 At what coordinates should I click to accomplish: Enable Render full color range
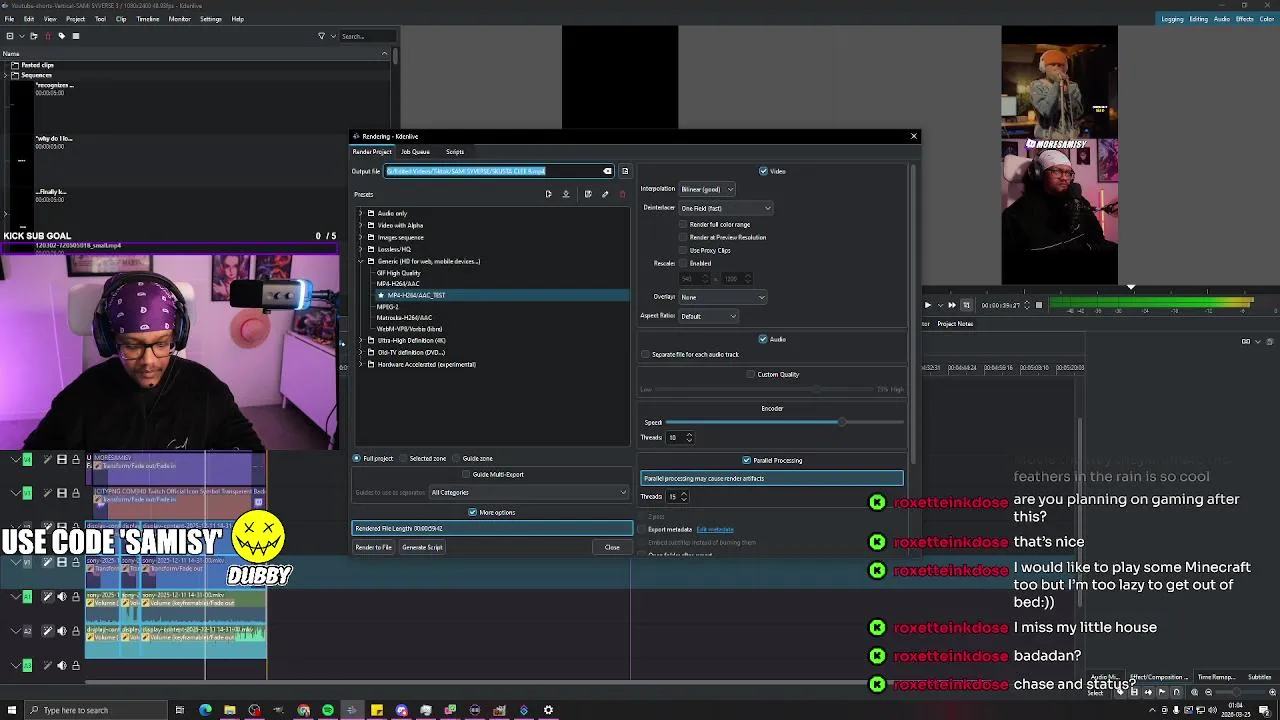(684, 224)
